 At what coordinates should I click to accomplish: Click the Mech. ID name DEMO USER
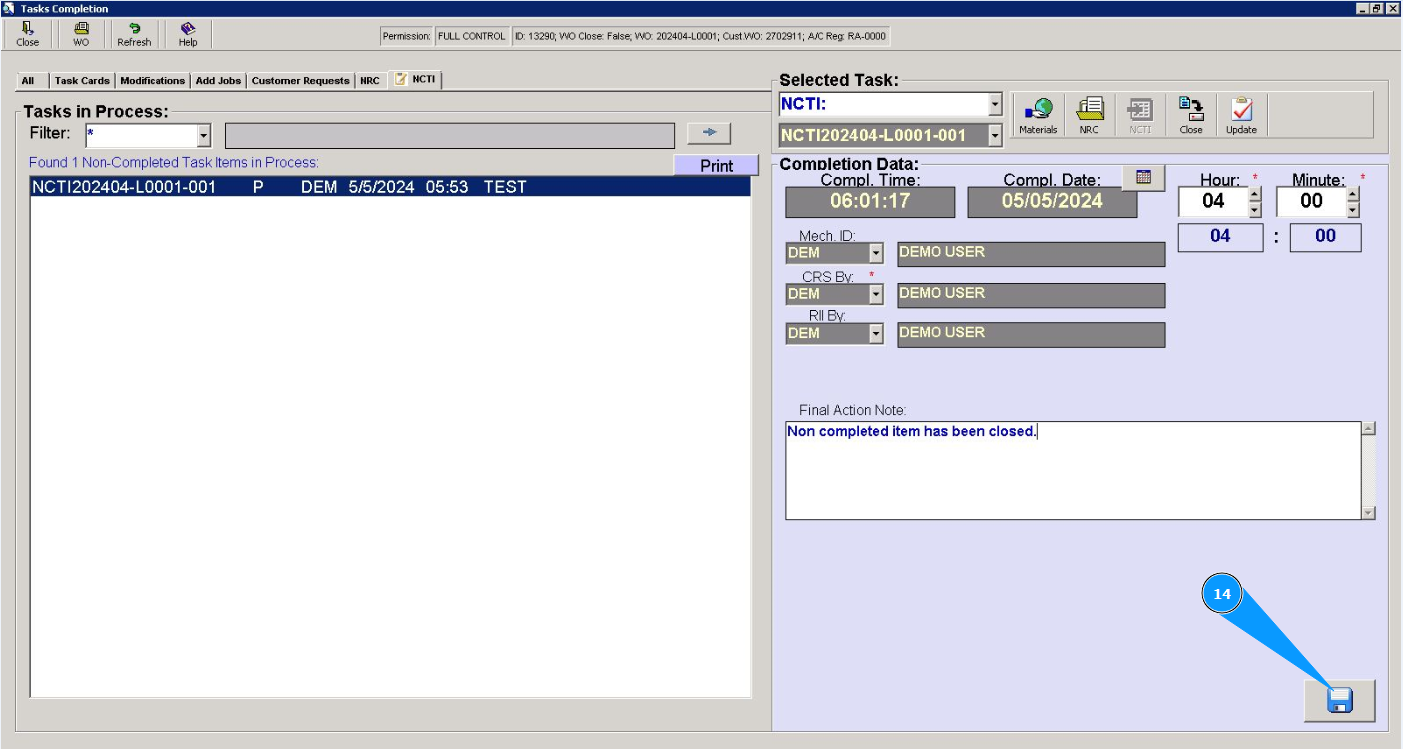(1031, 254)
